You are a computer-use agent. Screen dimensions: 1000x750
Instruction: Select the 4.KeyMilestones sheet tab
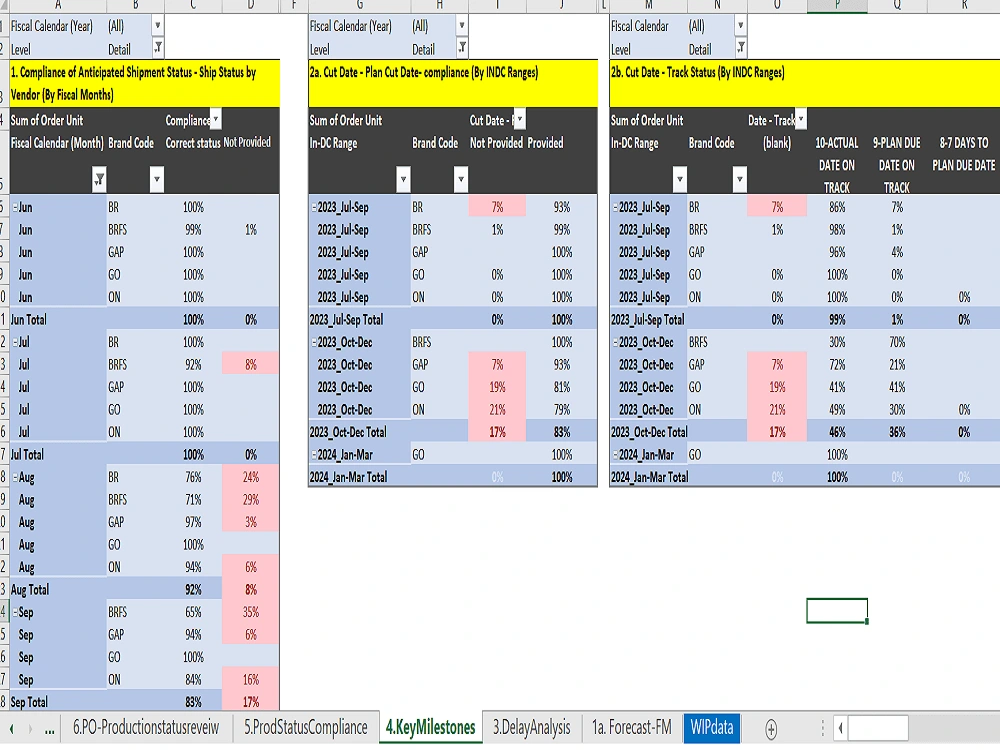(430, 728)
